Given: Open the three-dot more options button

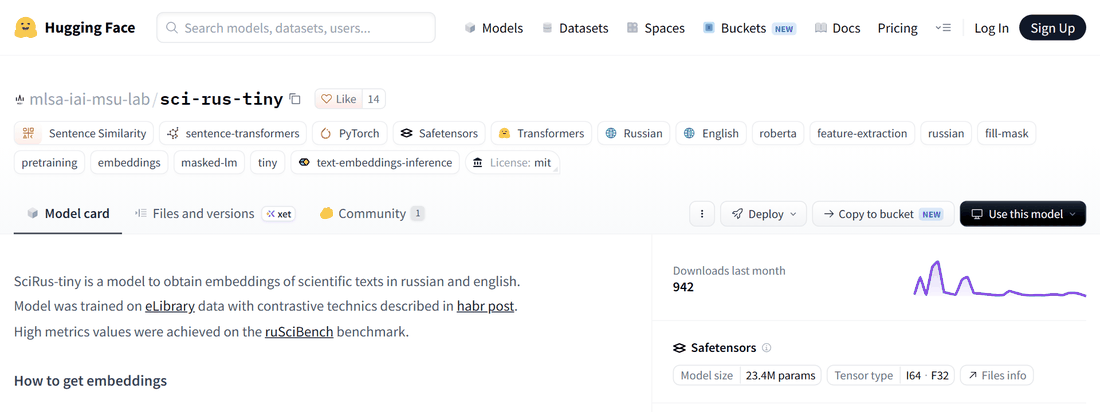Looking at the screenshot, I should click(702, 214).
